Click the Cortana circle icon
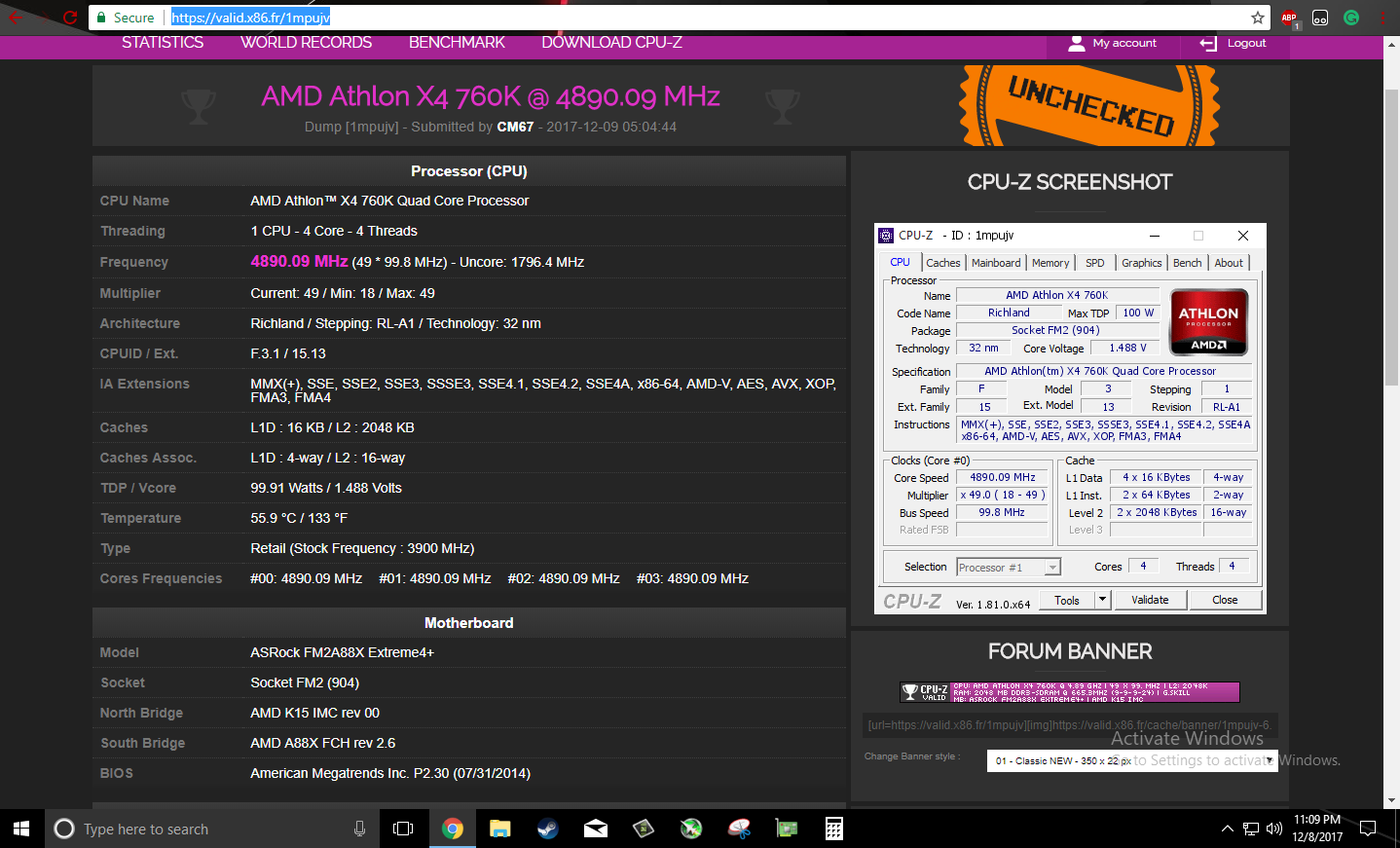 point(64,829)
